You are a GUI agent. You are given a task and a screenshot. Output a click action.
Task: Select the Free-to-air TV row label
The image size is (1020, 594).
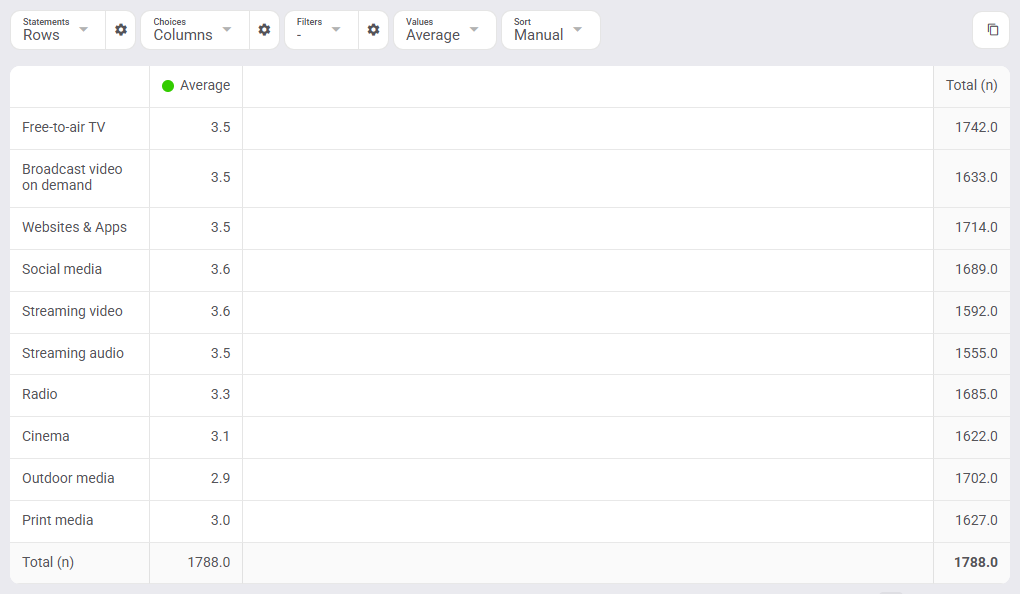(64, 128)
